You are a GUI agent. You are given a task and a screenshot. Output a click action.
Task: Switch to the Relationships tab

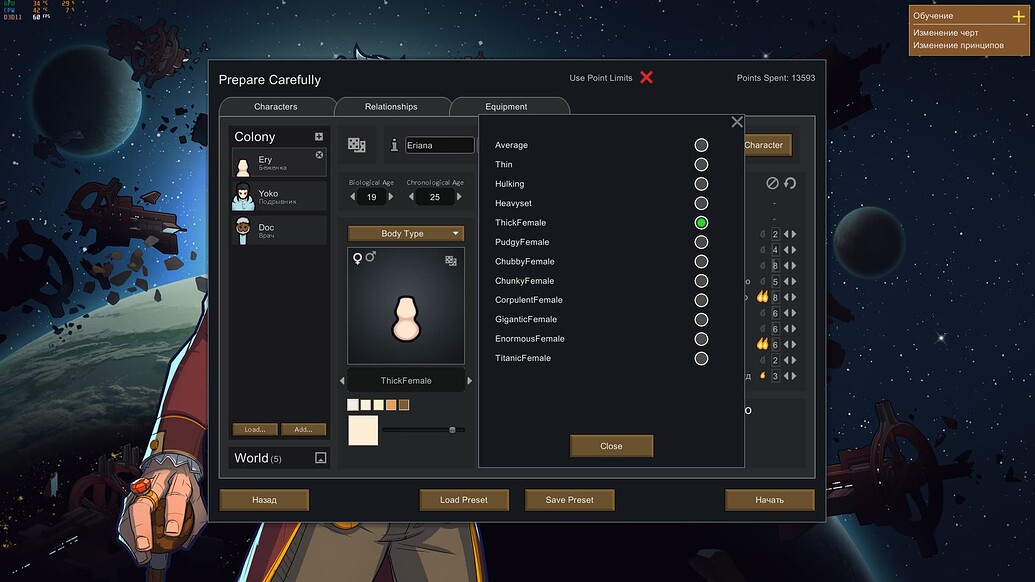click(391, 107)
